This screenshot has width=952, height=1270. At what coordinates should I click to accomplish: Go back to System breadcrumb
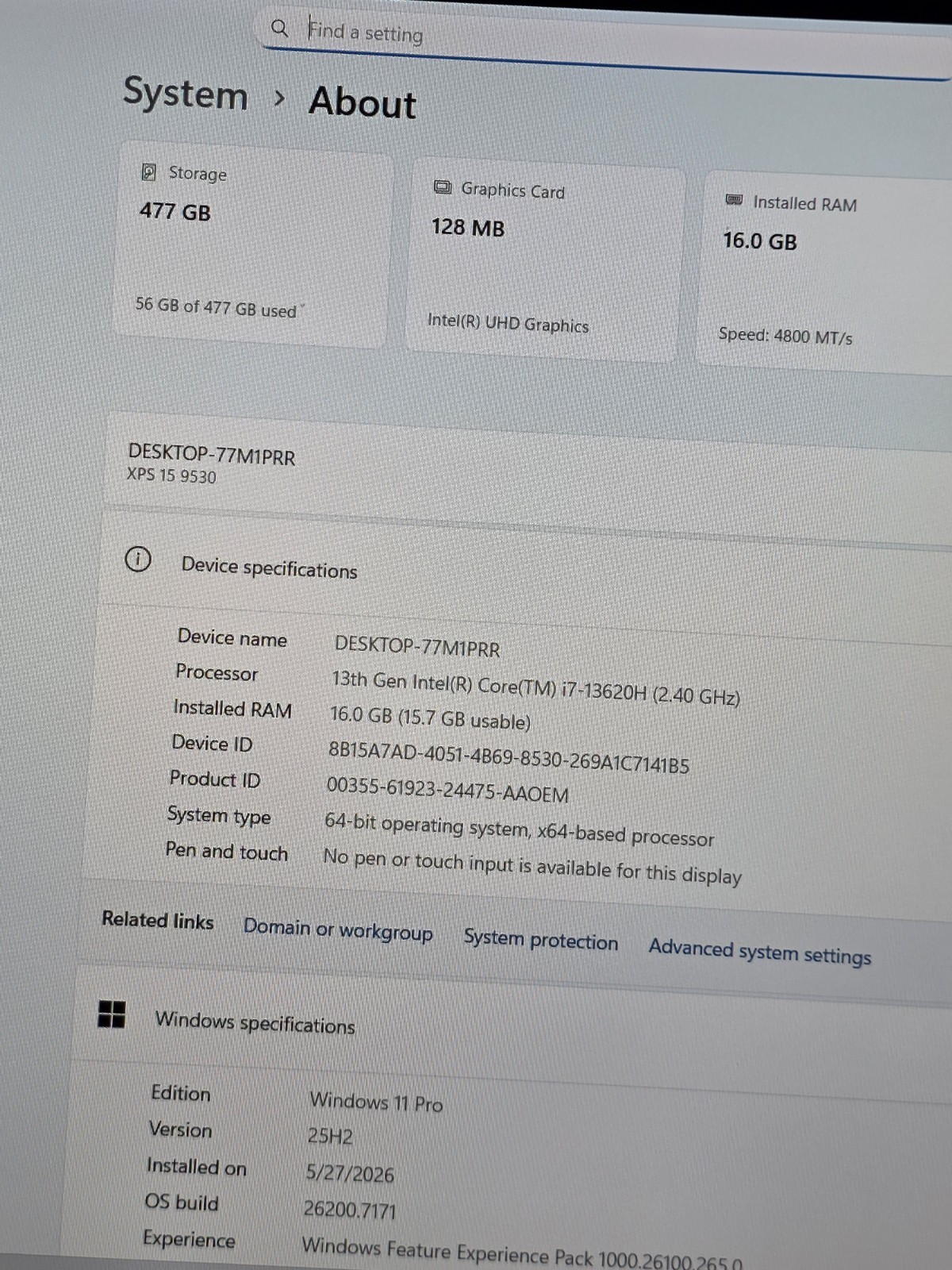186,94
